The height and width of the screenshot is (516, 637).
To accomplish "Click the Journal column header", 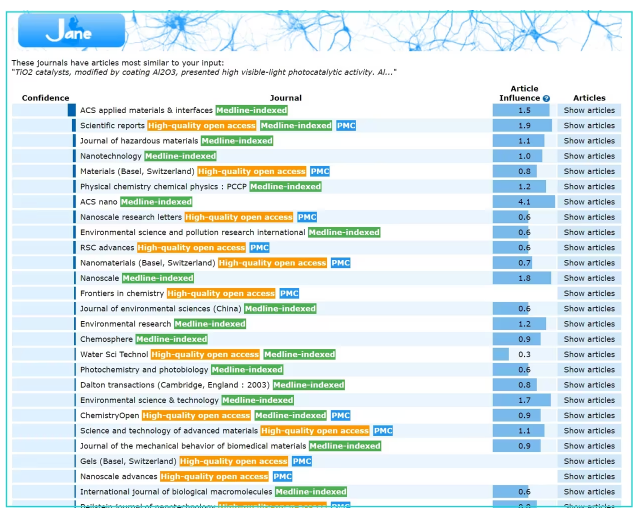I will [x=286, y=98].
